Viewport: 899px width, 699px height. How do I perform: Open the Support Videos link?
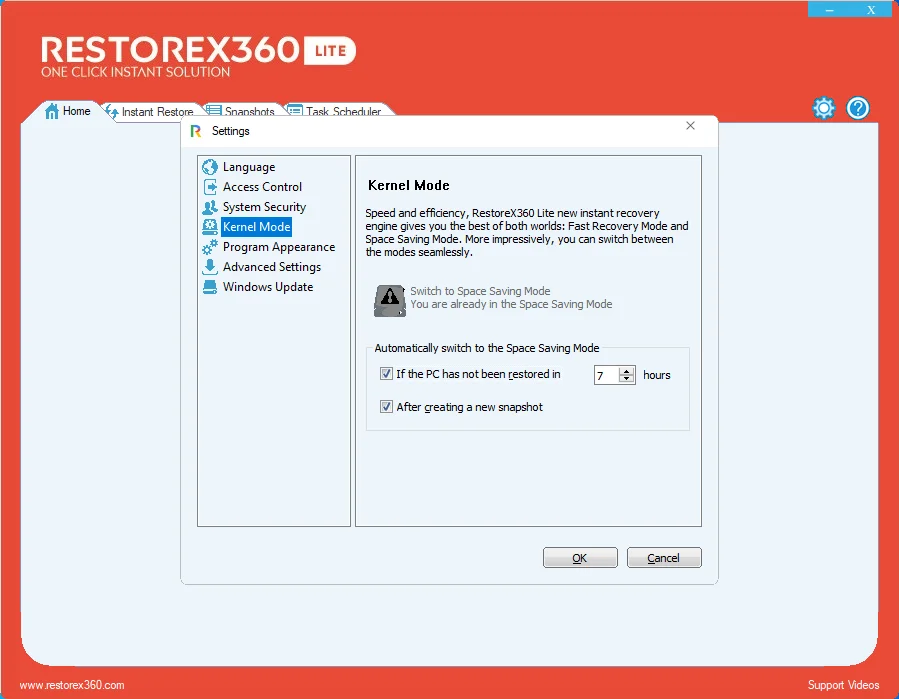tap(843, 685)
